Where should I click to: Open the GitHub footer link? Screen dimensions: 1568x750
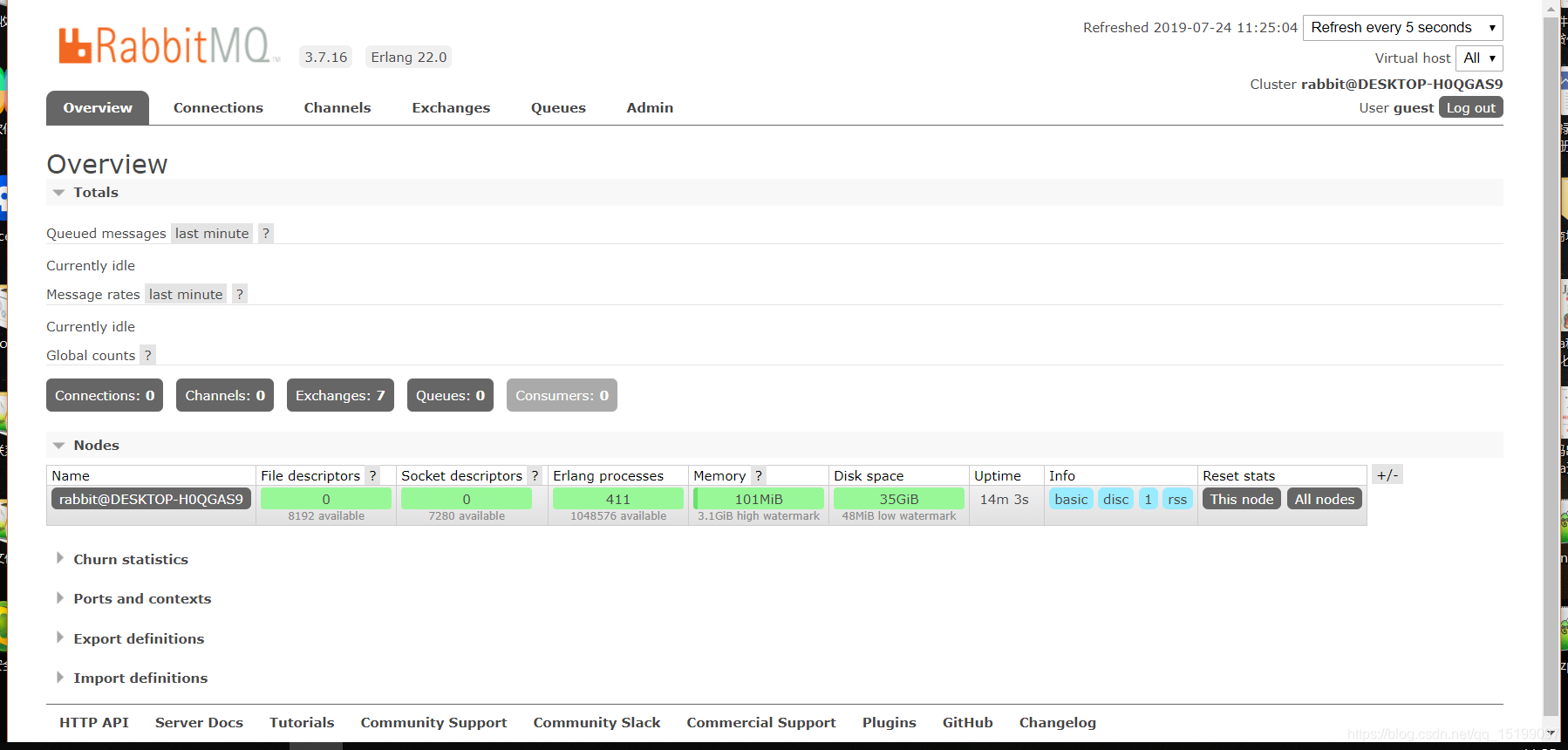[x=968, y=722]
